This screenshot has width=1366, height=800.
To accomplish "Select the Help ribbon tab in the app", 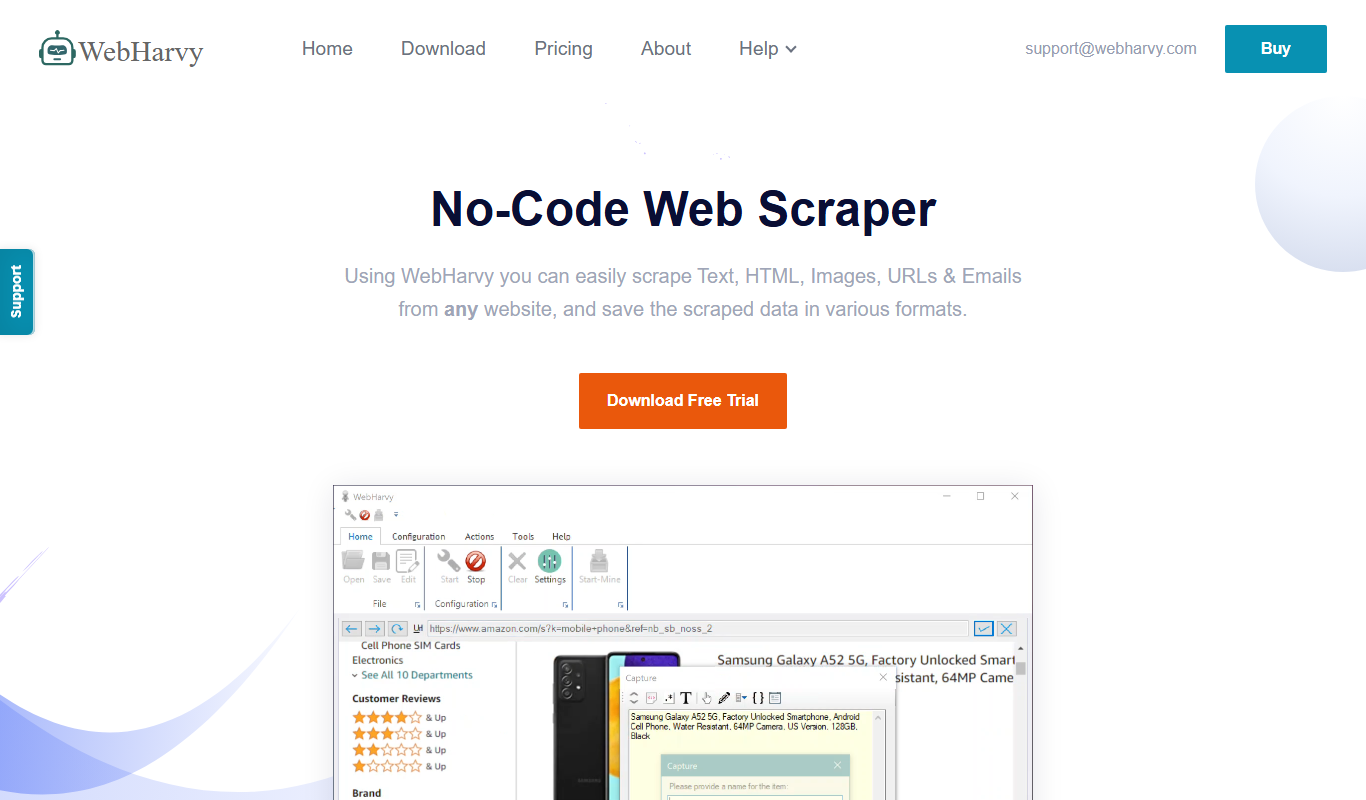I will pyautogui.click(x=561, y=536).
